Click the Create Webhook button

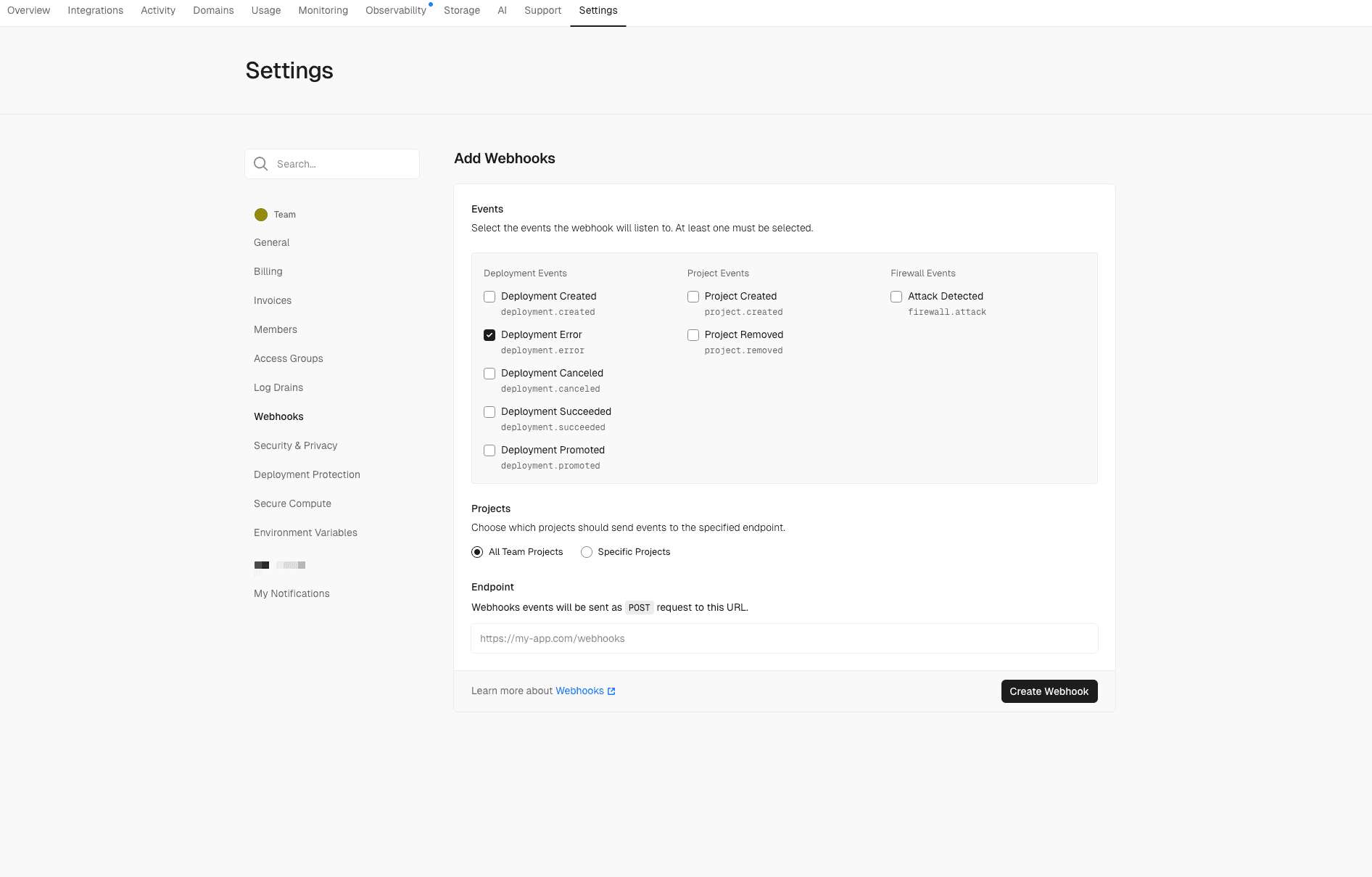pos(1049,691)
